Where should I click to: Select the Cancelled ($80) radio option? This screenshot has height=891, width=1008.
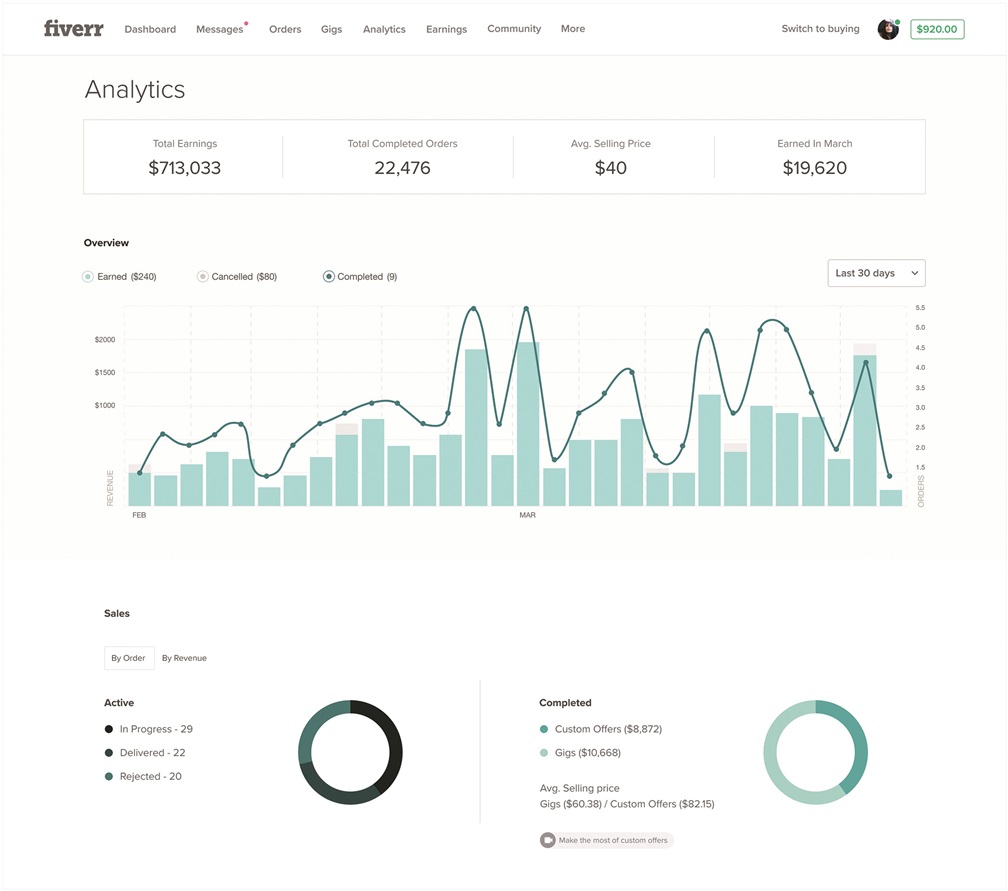(203, 277)
